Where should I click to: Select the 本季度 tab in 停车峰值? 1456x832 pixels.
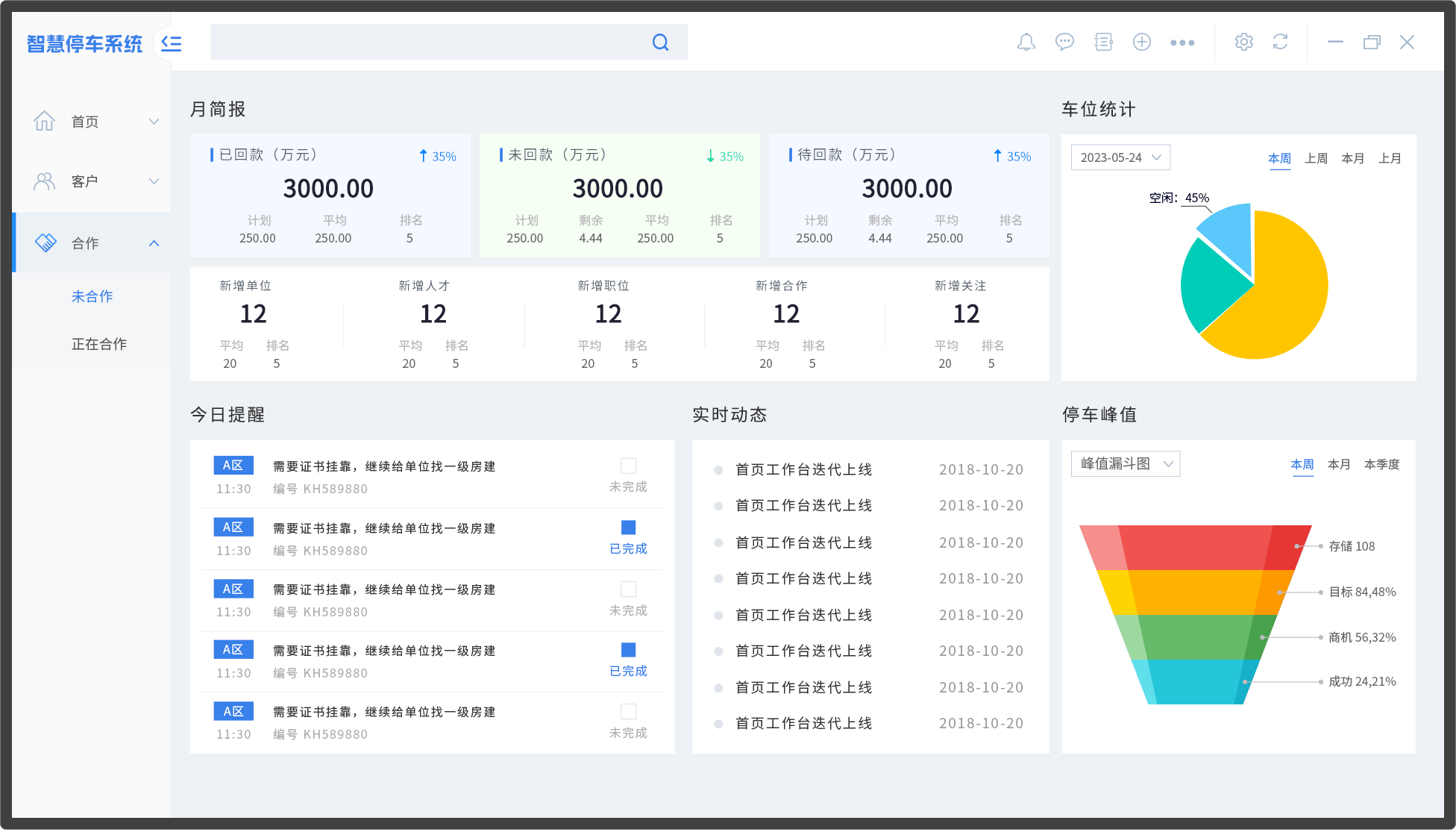click(1381, 464)
